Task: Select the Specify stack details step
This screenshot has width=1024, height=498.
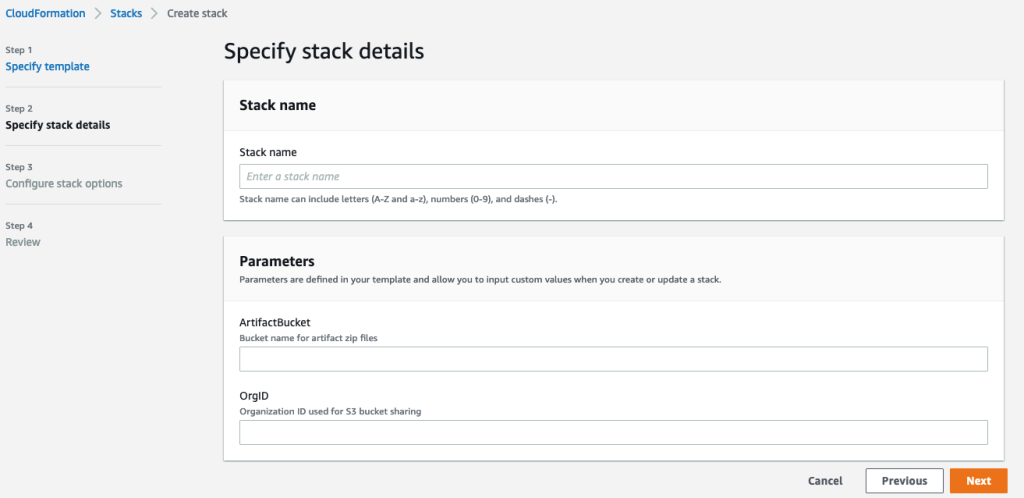Action: coord(58,125)
